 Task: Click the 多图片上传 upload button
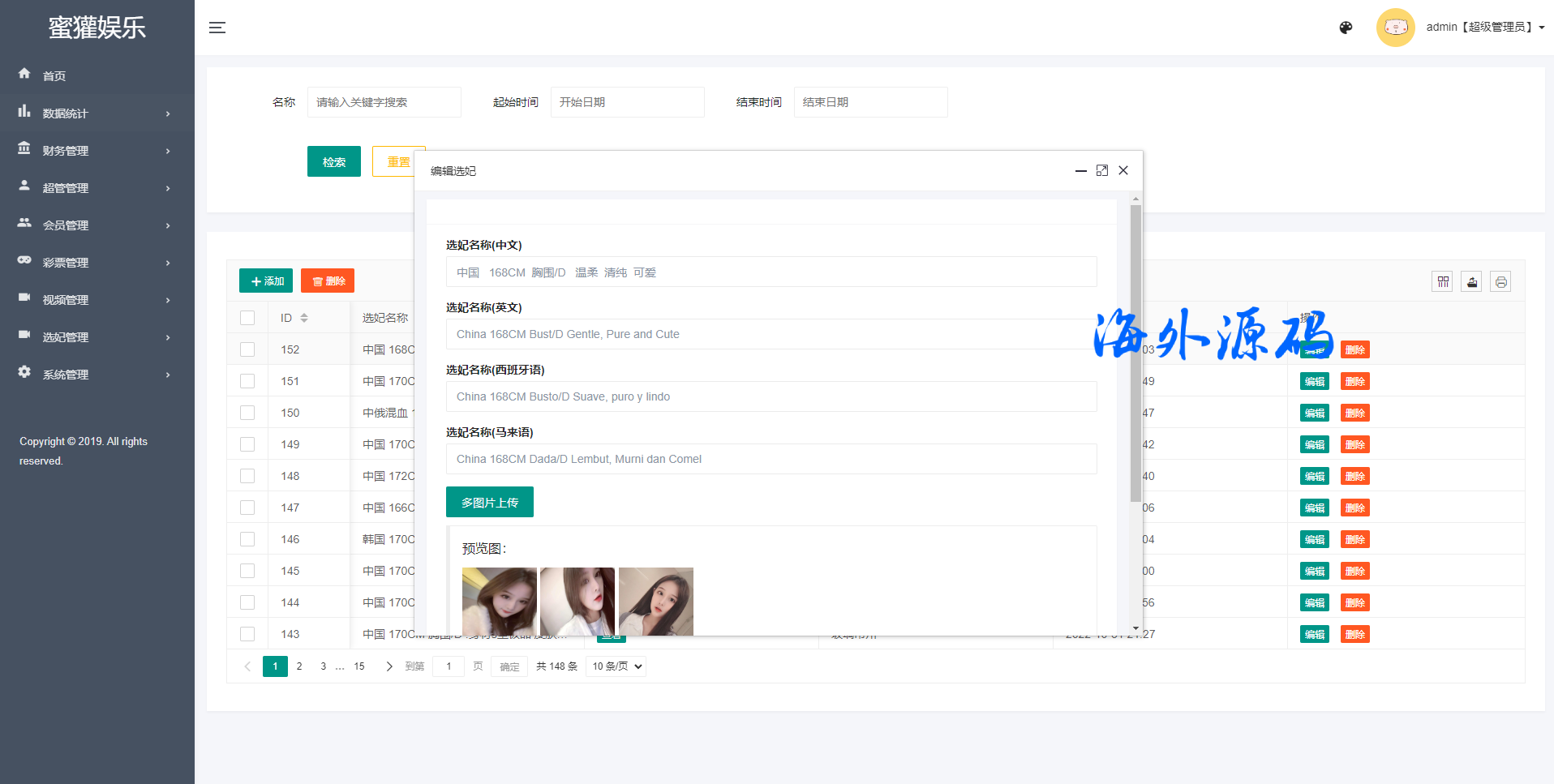(489, 502)
